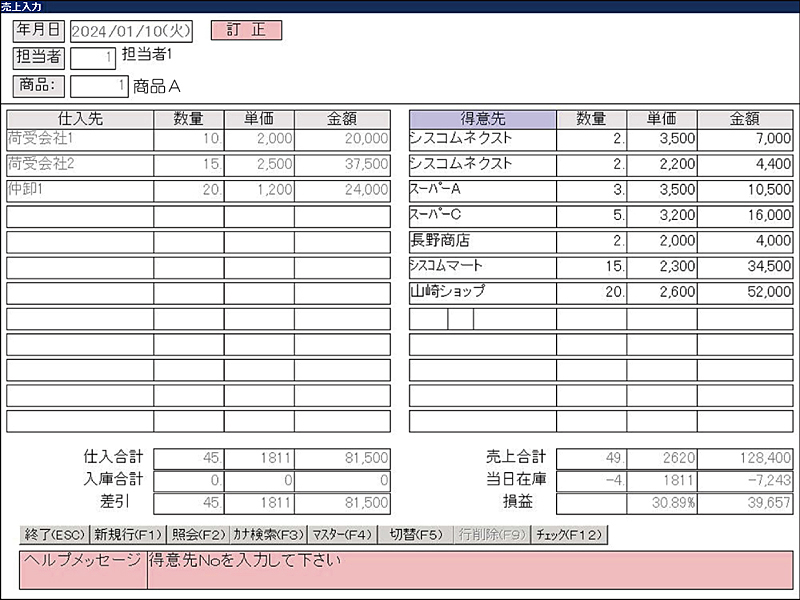Click the highlighted 得意先 column header
The image size is (800, 600).
pos(482,119)
